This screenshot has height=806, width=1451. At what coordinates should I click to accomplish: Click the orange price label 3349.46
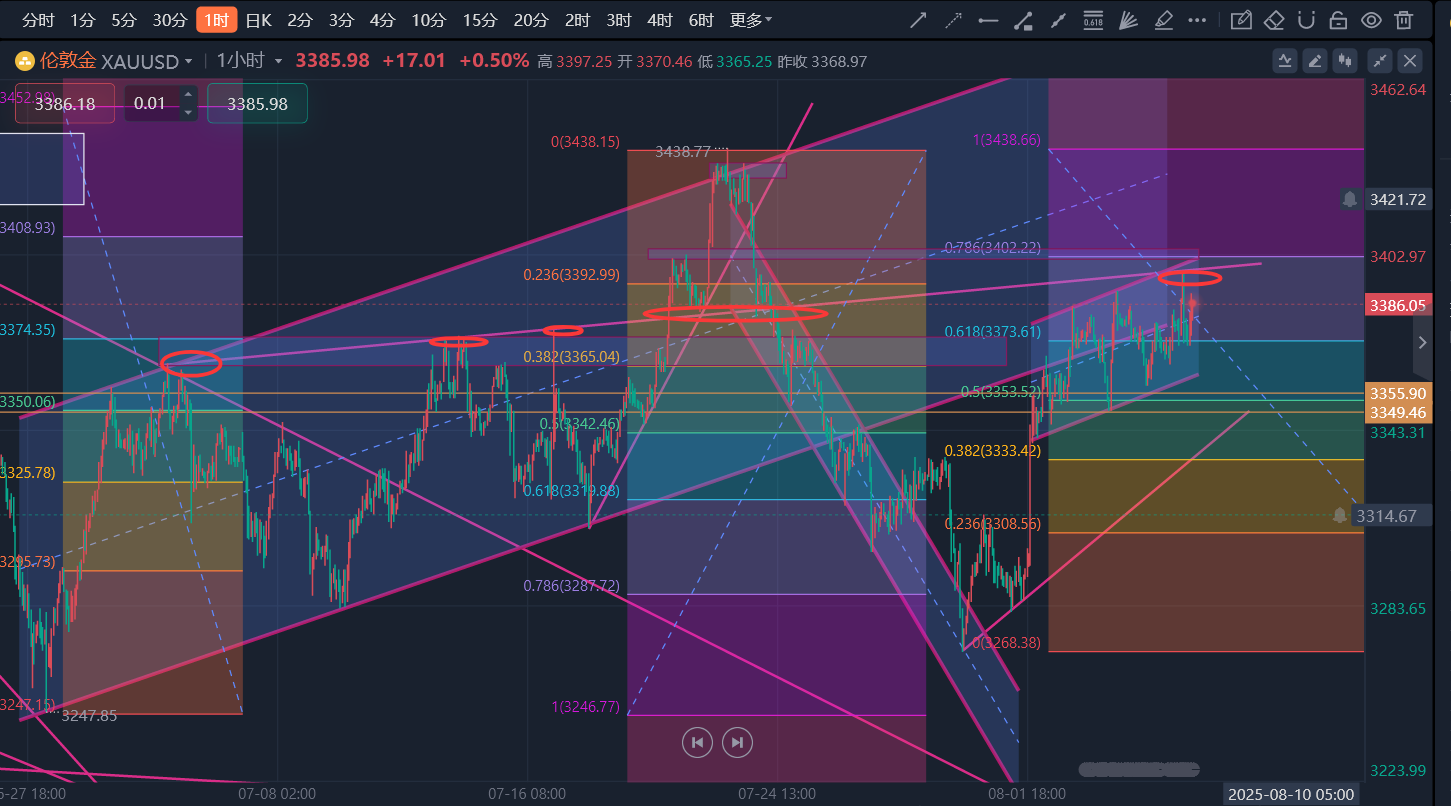click(1398, 412)
